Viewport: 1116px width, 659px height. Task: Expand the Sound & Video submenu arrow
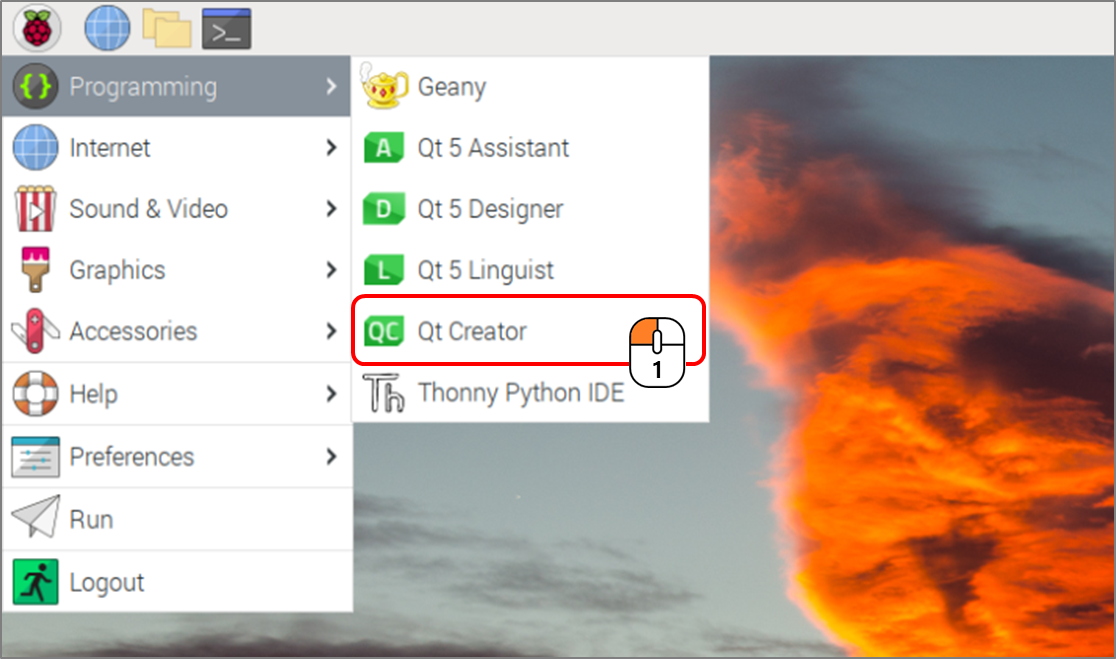click(x=331, y=209)
